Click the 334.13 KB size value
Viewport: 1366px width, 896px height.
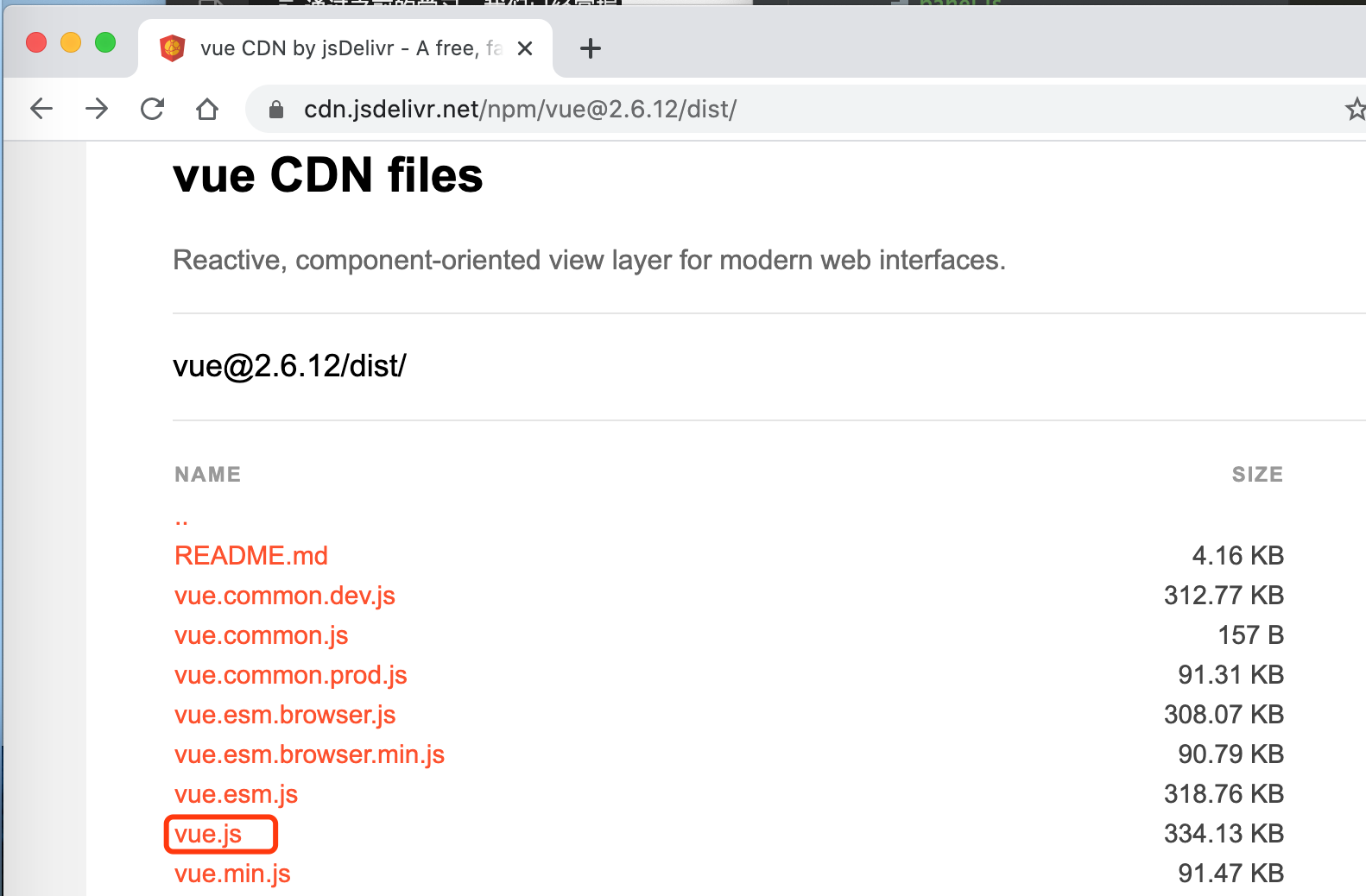tap(1224, 834)
